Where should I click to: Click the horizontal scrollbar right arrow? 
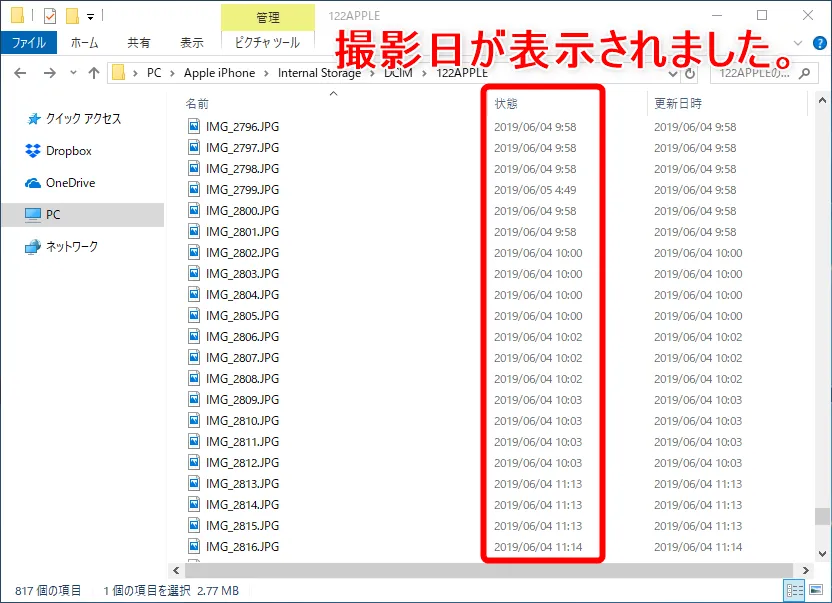pyautogui.click(x=805, y=571)
